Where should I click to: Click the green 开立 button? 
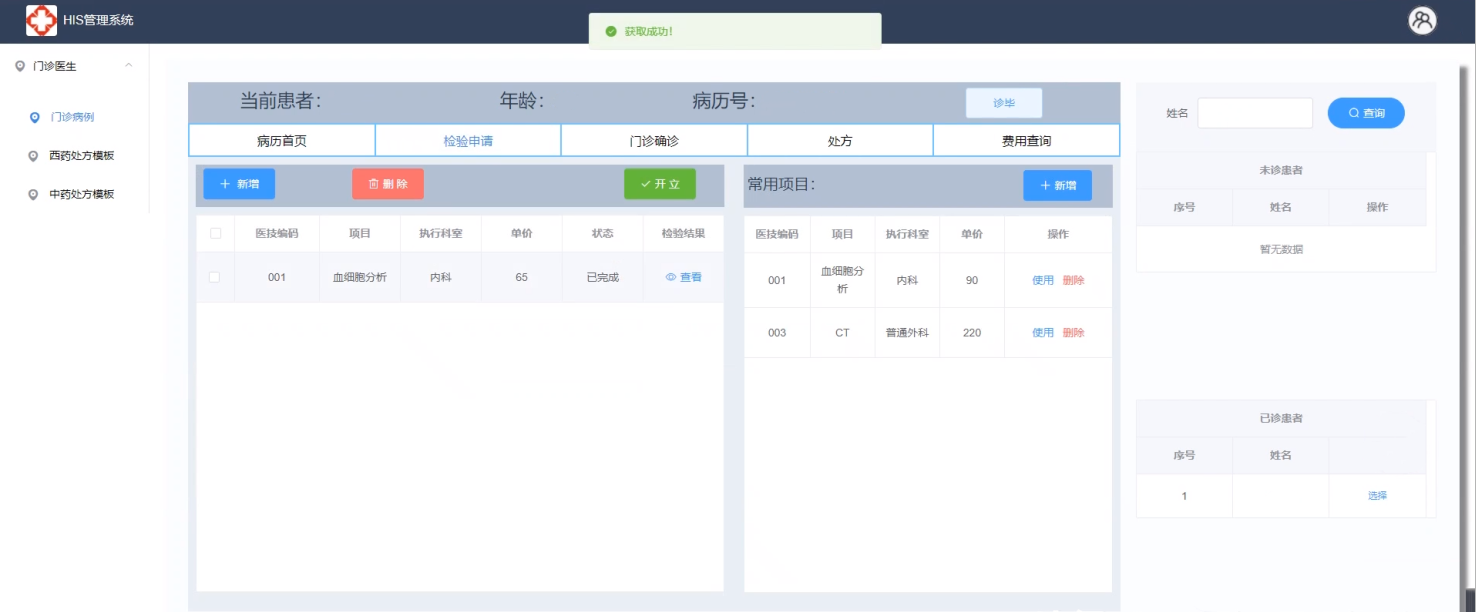click(659, 184)
